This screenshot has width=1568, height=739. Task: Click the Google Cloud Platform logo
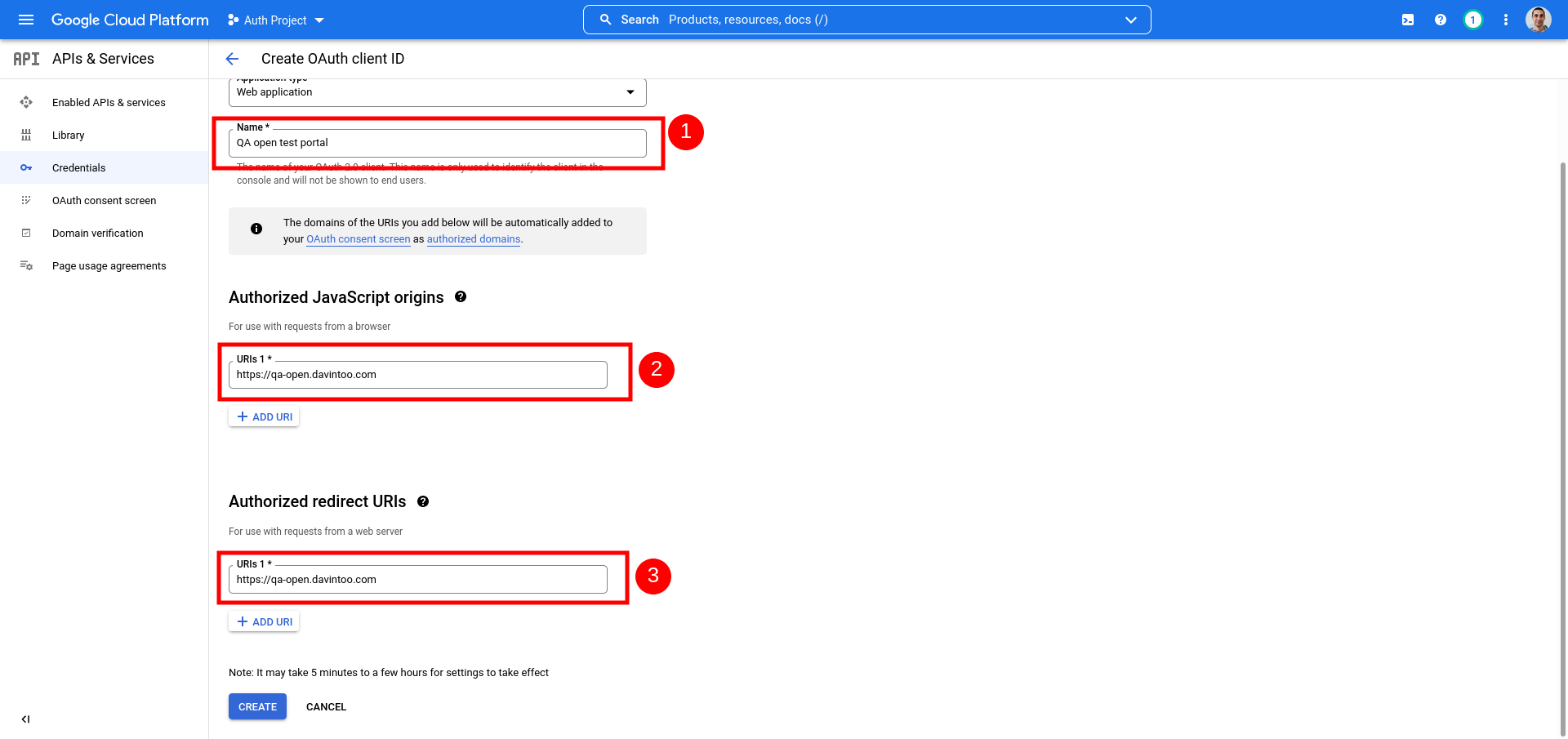[x=130, y=20]
